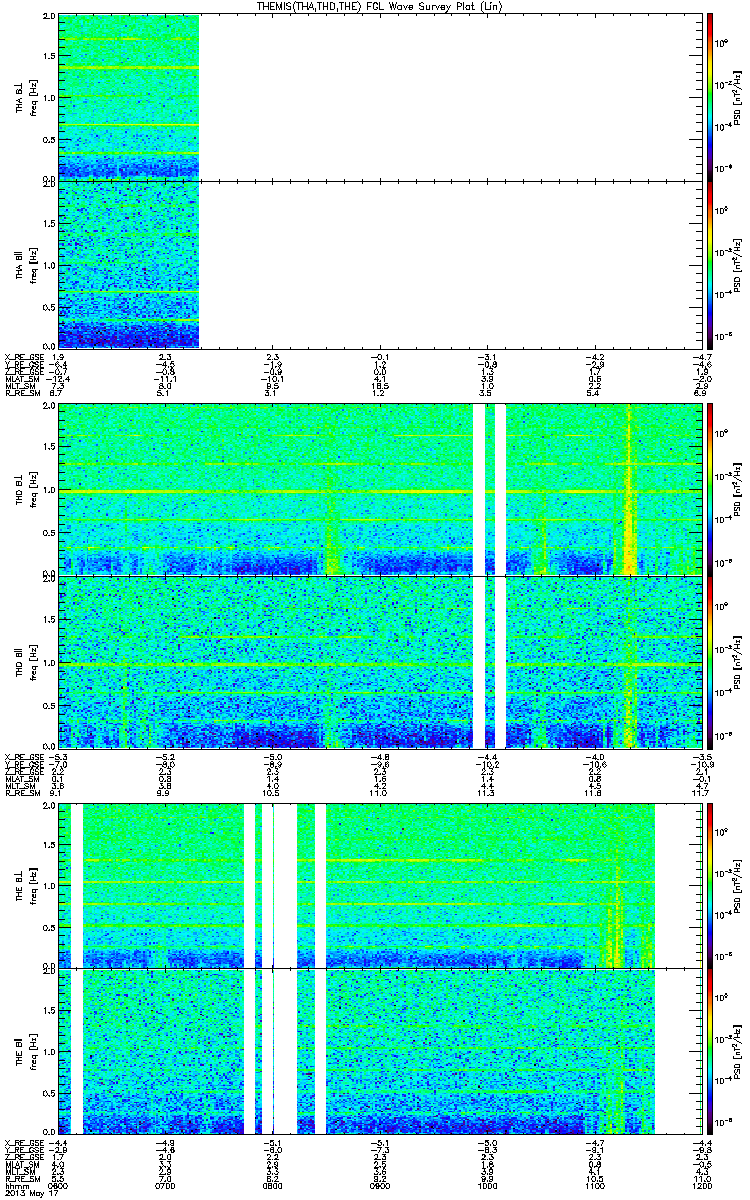This screenshot has height=1200, width=750.
Task: Click the 2.0 tick on THA B-perpendicular frequency axis
Action: click(x=48, y=18)
